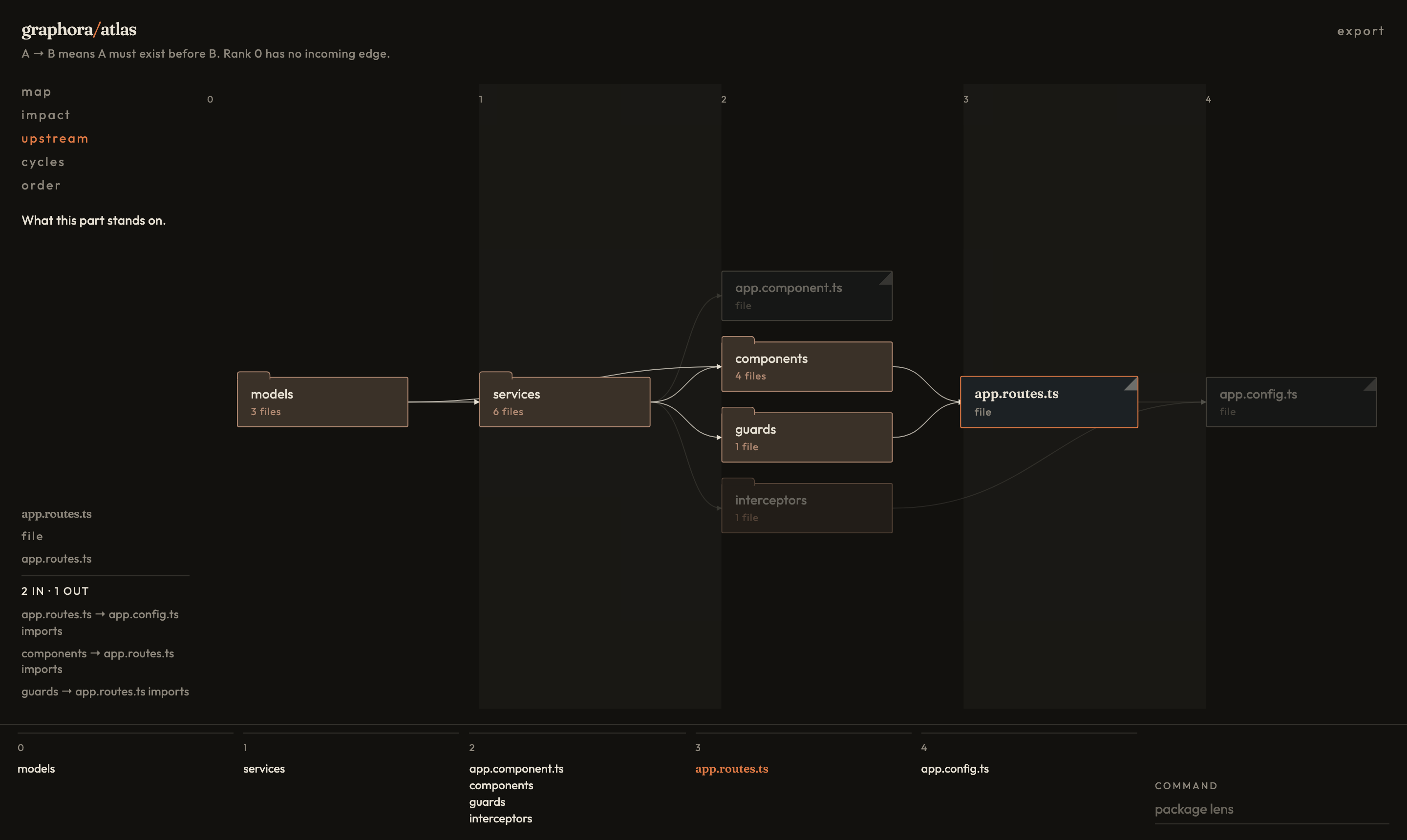Screen dimensions: 1407x840
Task: Click the 'What this part stands on.' text
Action: coord(93,221)
